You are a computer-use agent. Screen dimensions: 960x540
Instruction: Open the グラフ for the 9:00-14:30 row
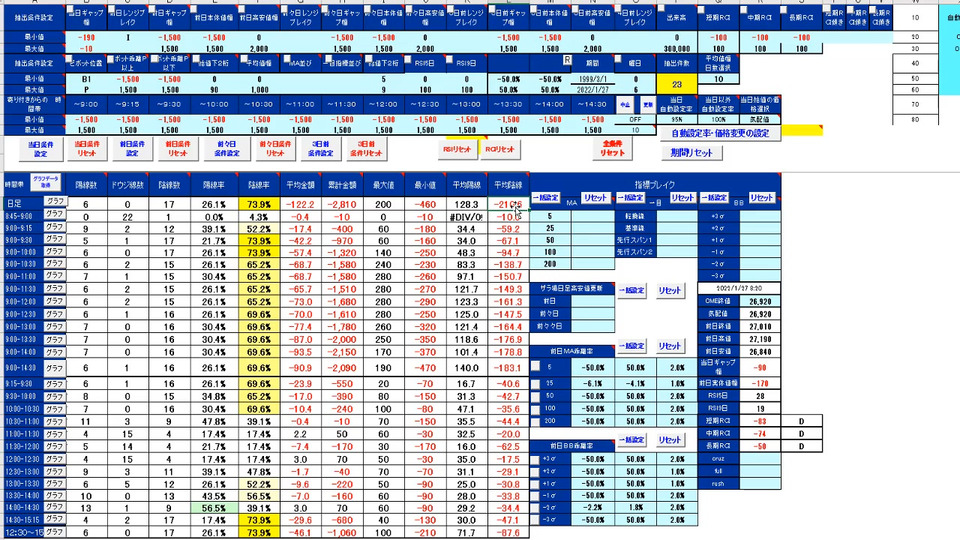(54, 368)
